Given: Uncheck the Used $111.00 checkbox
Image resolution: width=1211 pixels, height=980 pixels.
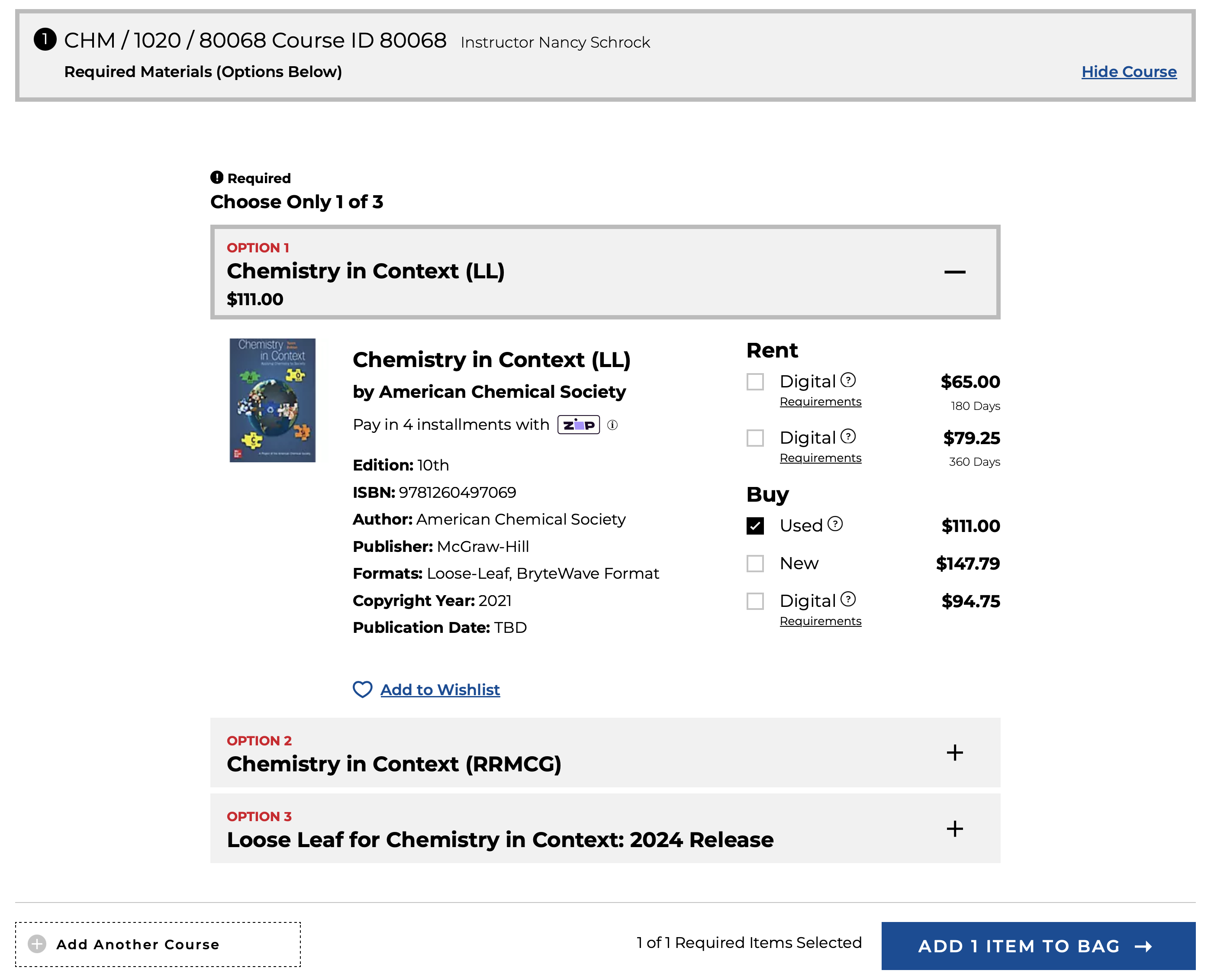Looking at the screenshot, I should coord(755,525).
